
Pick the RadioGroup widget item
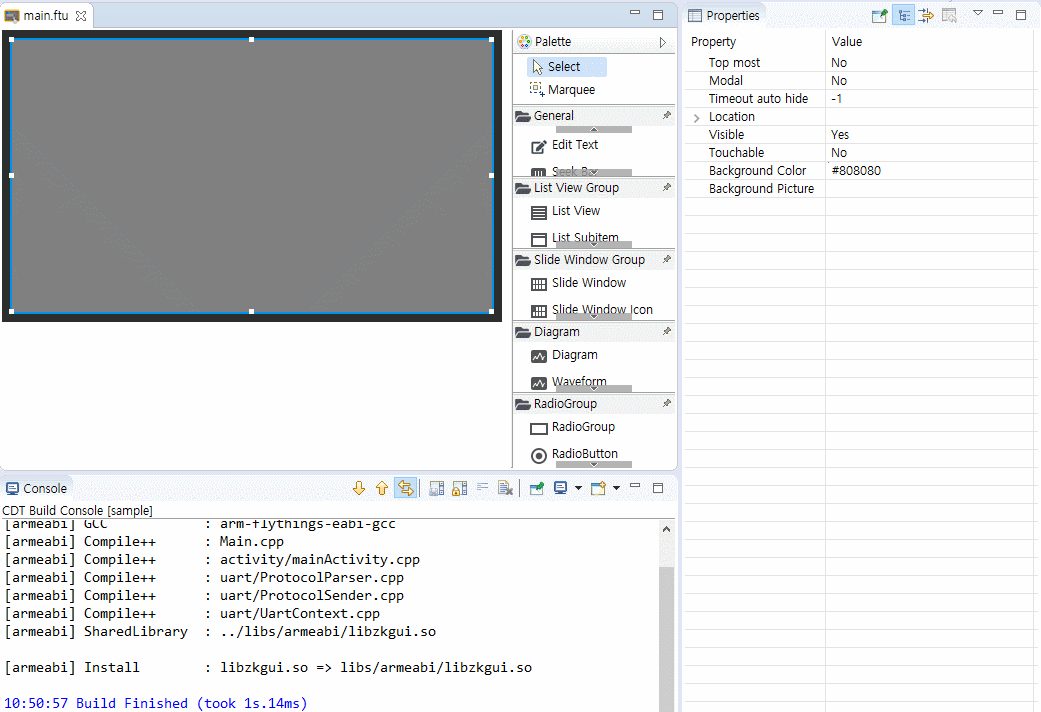tap(572, 427)
